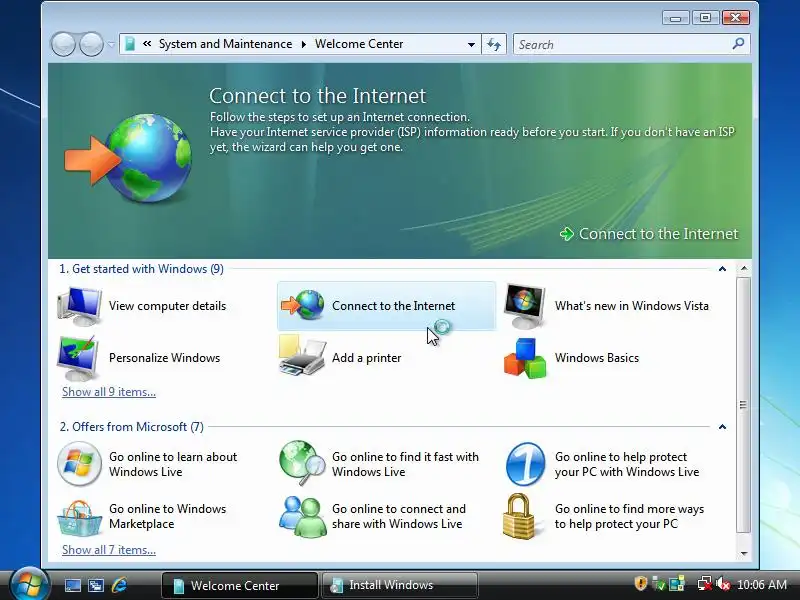Viewport: 800px width, 600px height.
Task: Switch to Install Windows taskbar button
Action: (x=400, y=585)
